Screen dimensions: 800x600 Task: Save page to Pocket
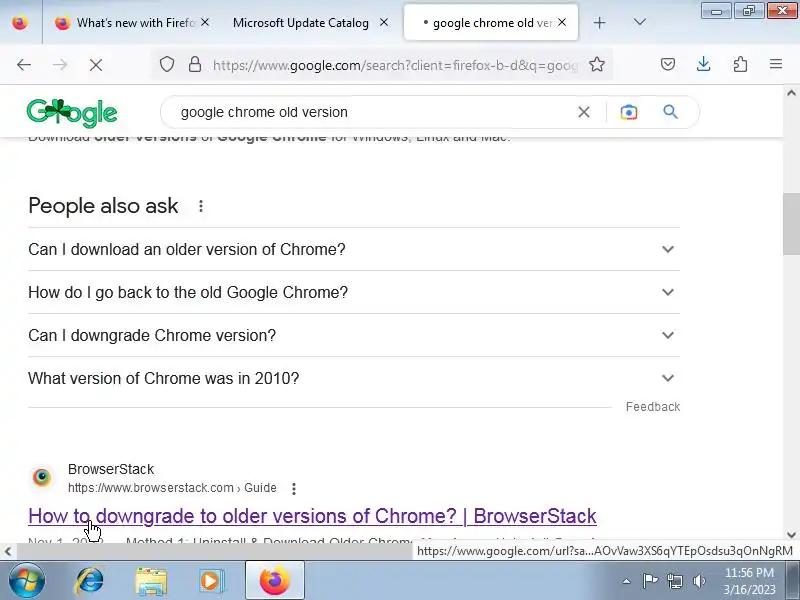(668, 64)
